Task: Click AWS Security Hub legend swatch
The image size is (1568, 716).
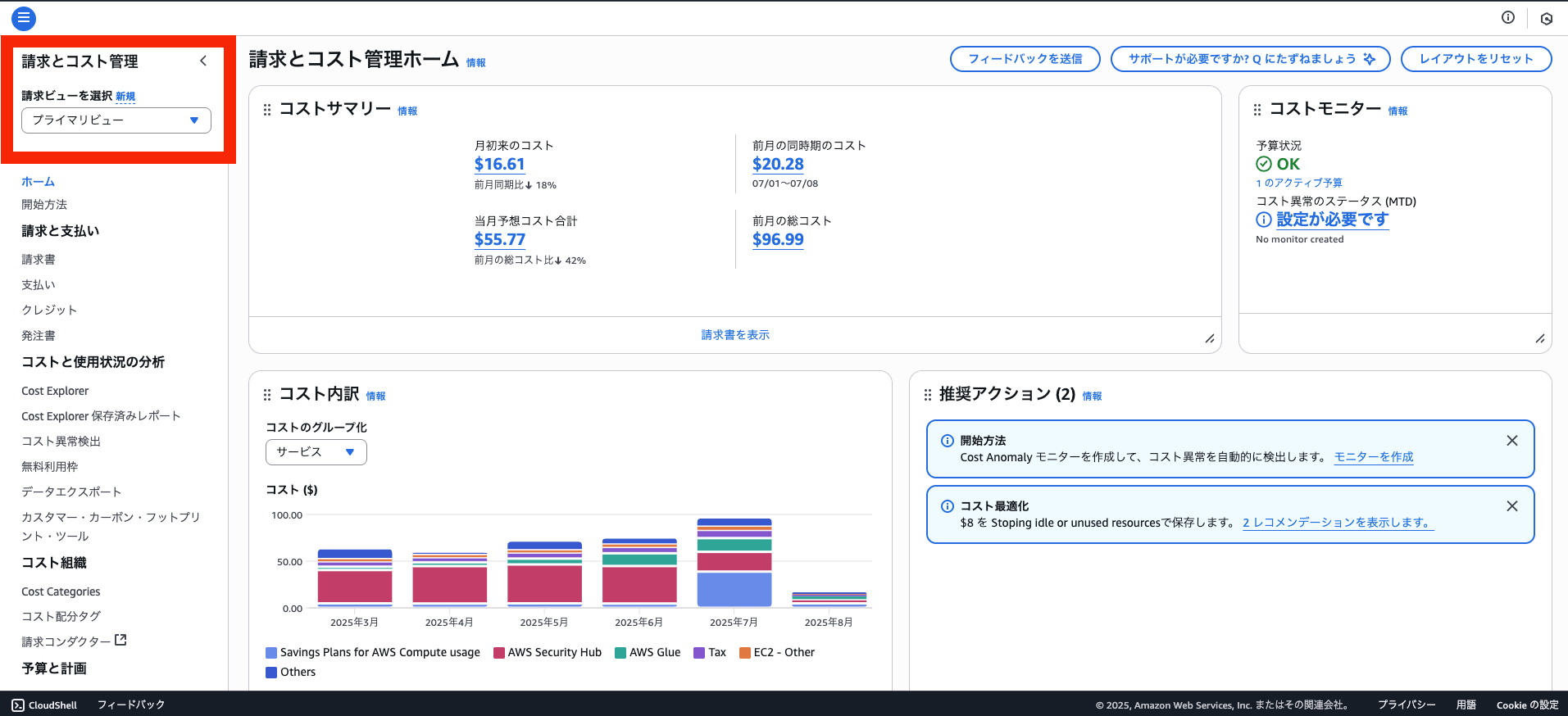Action: point(499,653)
